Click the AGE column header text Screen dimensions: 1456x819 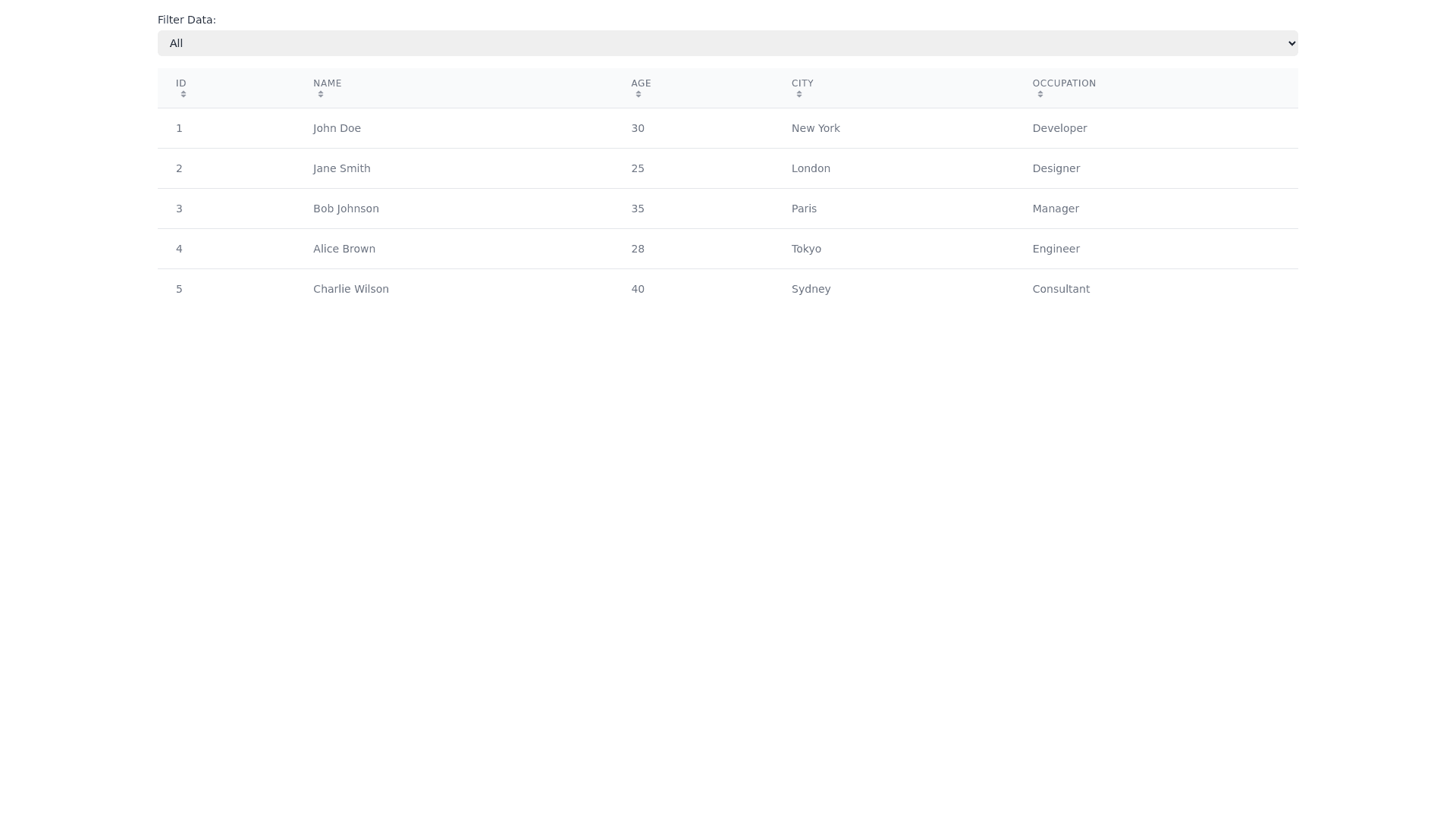(x=641, y=83)
